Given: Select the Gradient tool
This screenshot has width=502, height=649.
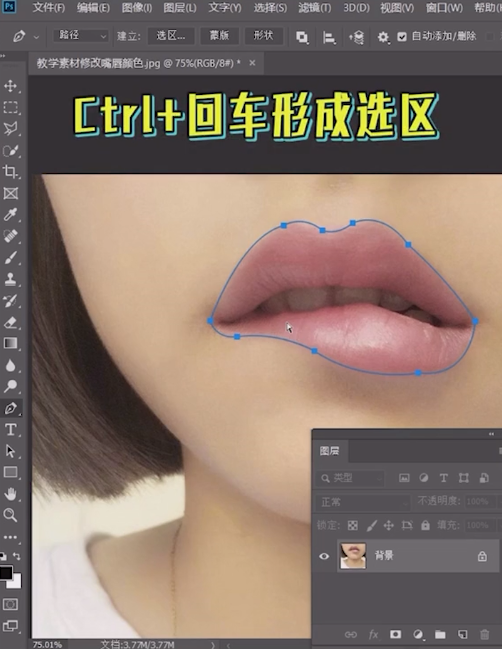Looking at the screenshot, I should click(10, 344).
